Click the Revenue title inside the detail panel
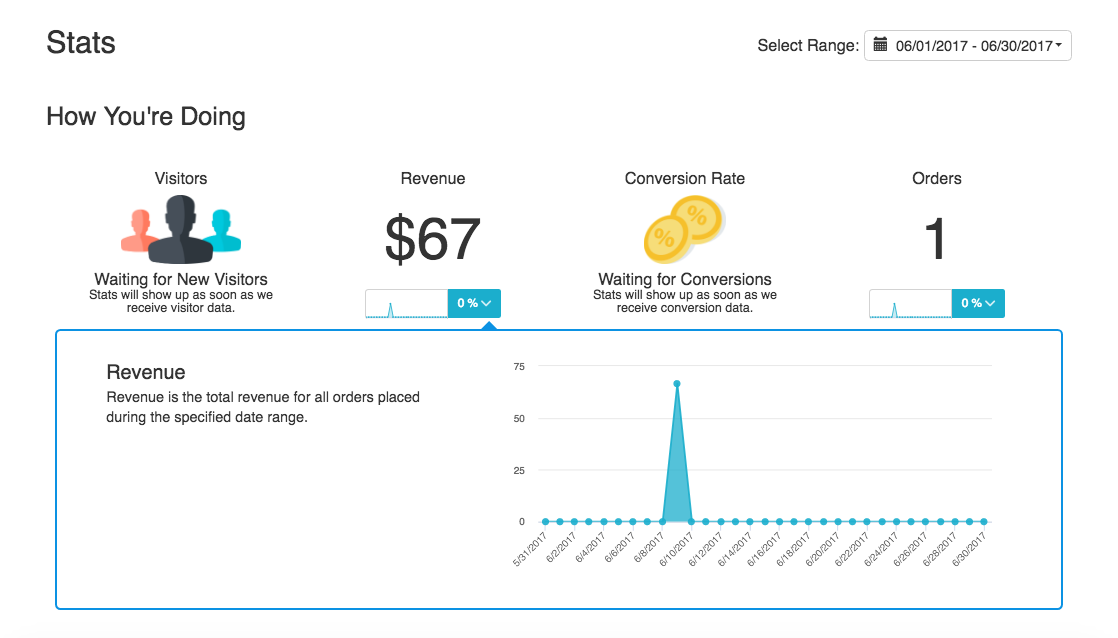 (146, 372)
